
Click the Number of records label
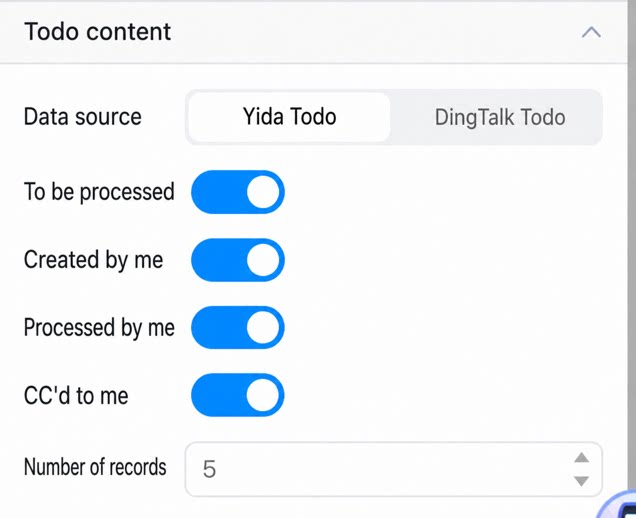tap(95, 467)
